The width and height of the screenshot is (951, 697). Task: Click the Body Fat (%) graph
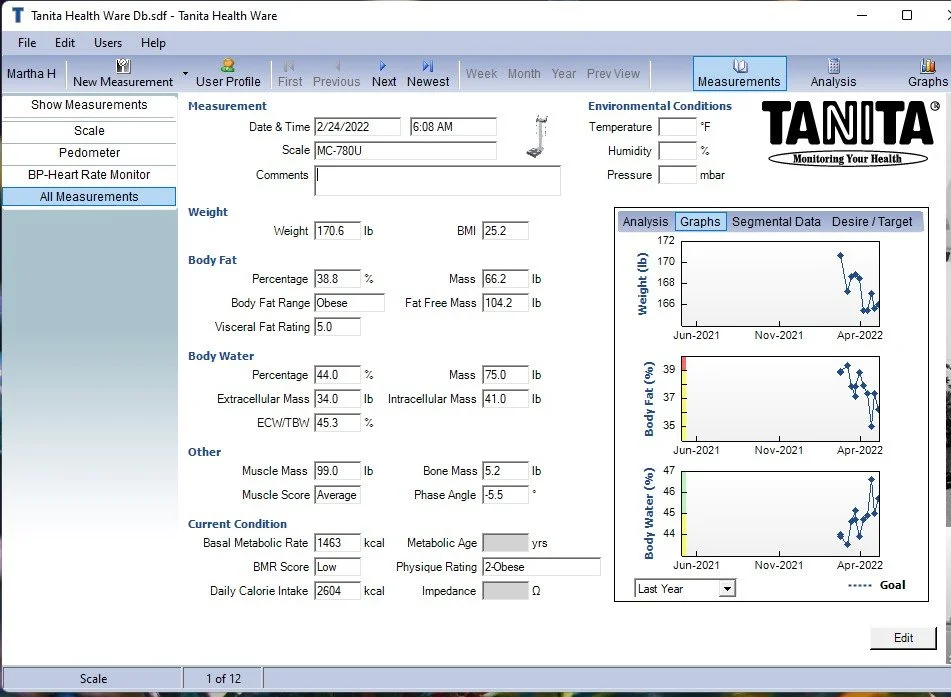(x=780, y=399)
